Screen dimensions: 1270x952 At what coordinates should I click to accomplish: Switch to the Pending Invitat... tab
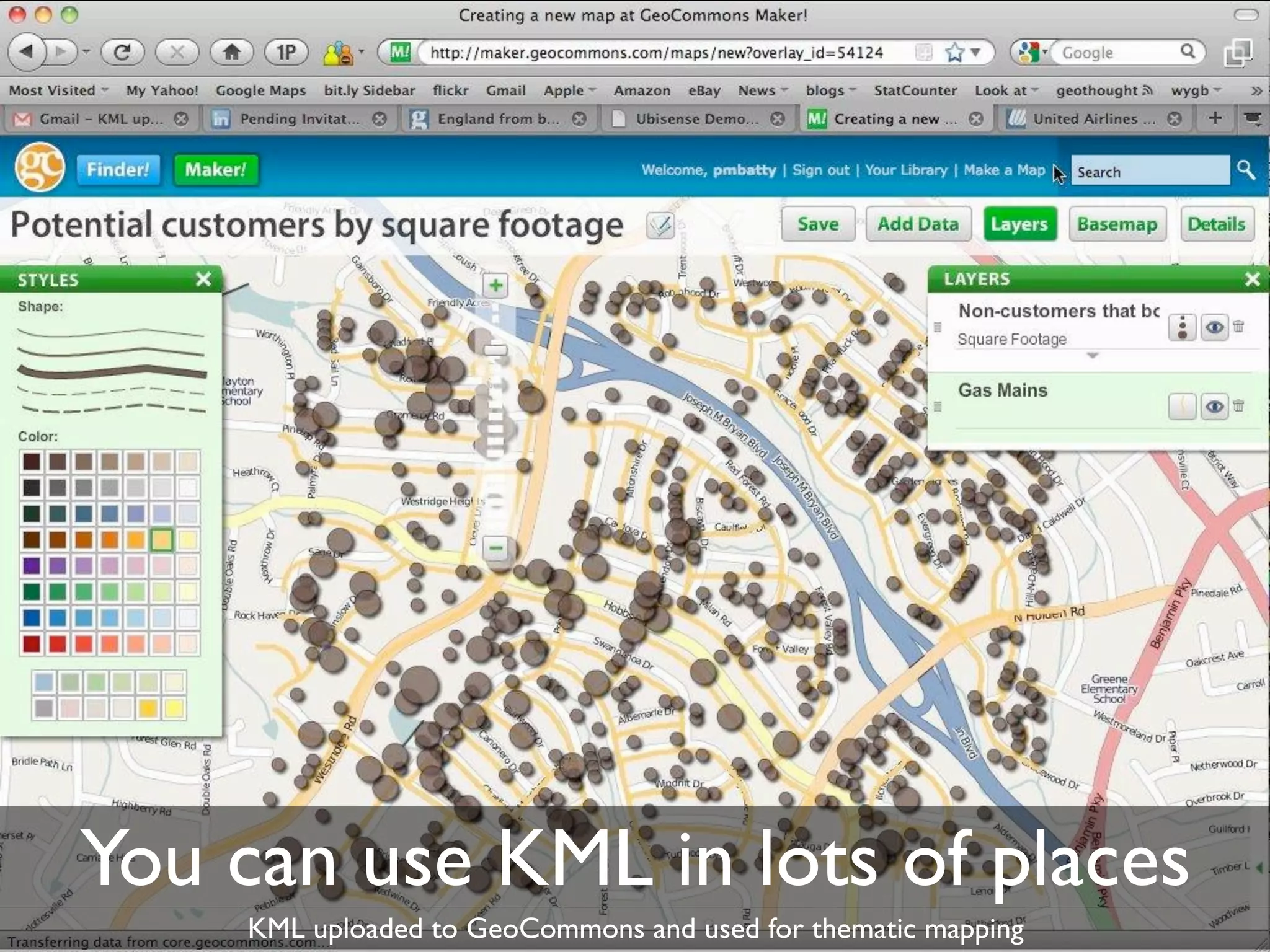pos(299,118)
